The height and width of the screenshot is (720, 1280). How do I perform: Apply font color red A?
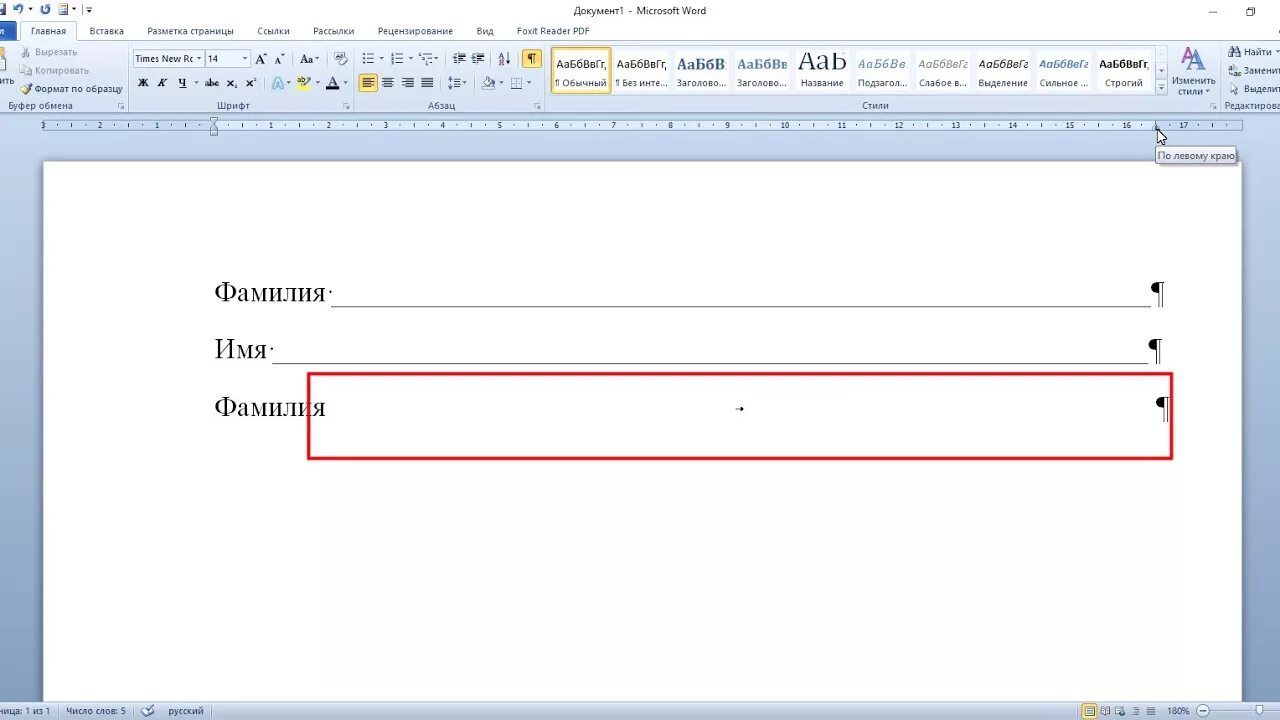(332, 83)
